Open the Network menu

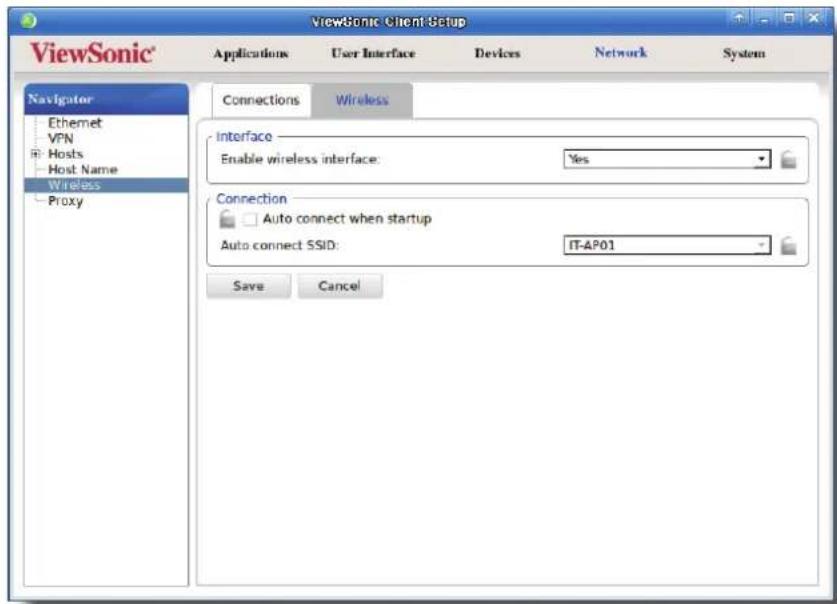click(620, 52)
